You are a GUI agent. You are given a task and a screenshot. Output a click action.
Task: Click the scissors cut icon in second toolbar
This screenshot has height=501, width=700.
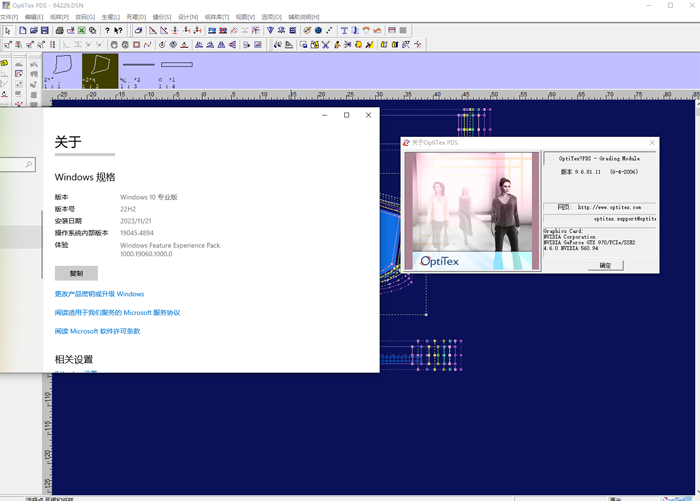click(325, 45)
